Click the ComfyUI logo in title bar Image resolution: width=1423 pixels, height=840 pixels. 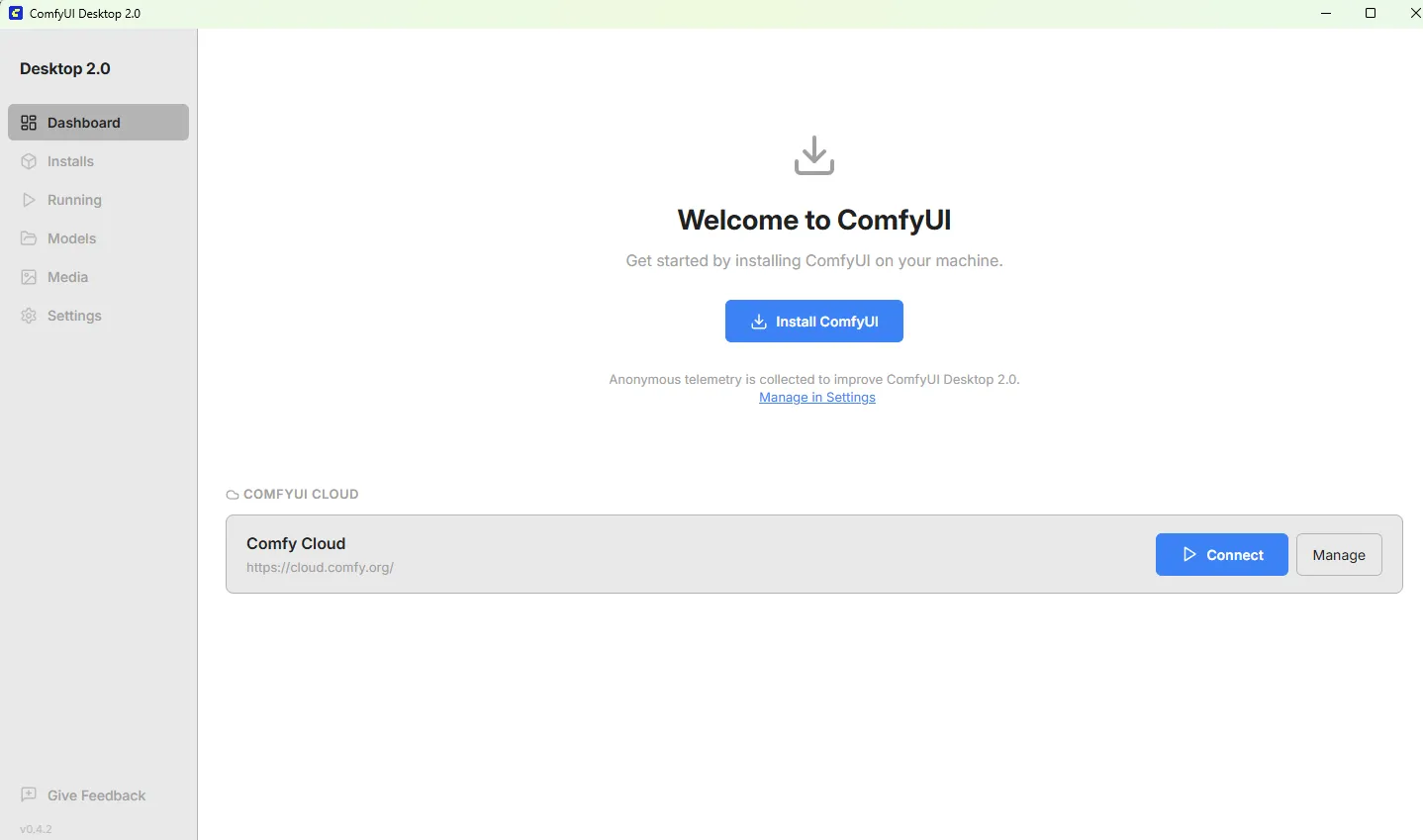[16, 14]
